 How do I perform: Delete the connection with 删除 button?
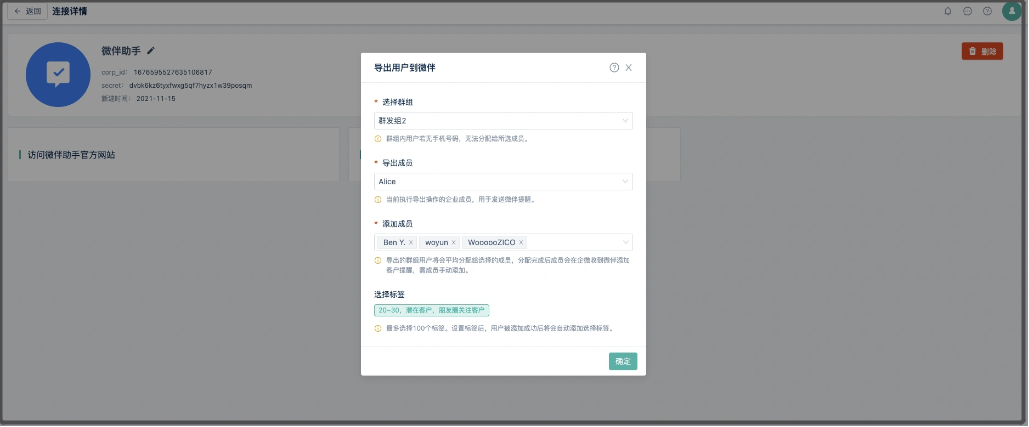pos(982,51)
